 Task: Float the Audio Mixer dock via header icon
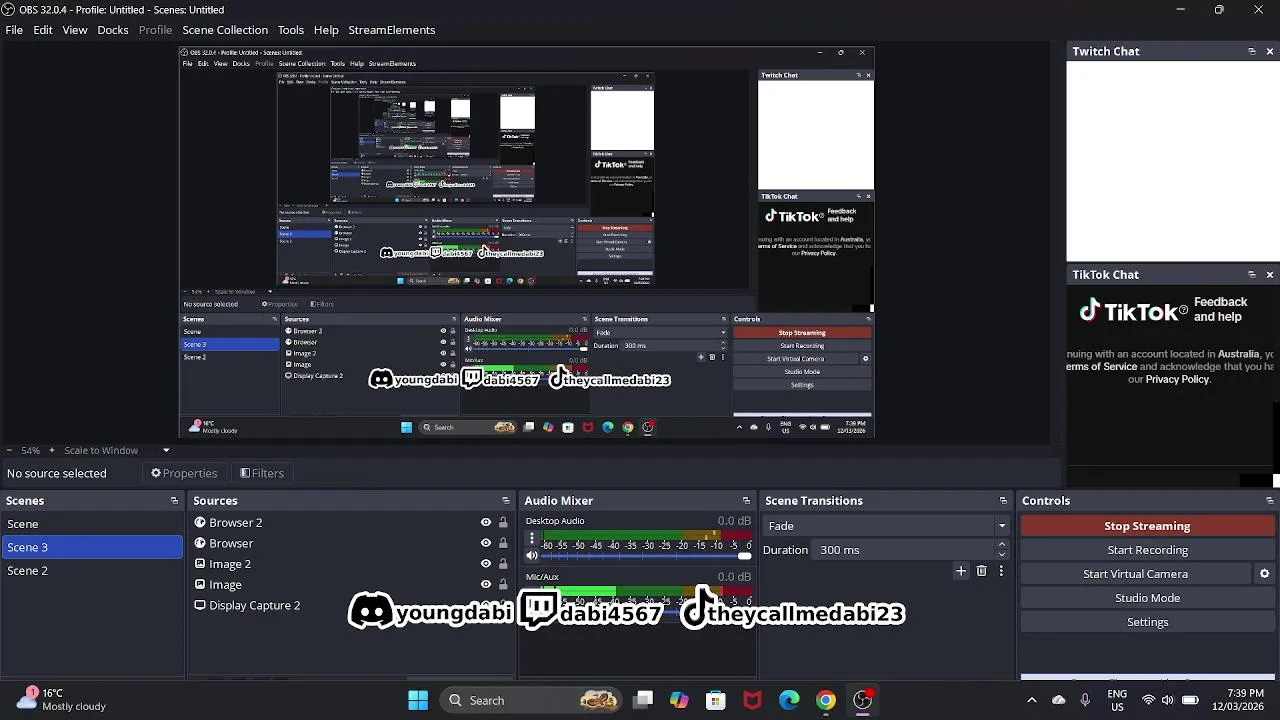746,501
